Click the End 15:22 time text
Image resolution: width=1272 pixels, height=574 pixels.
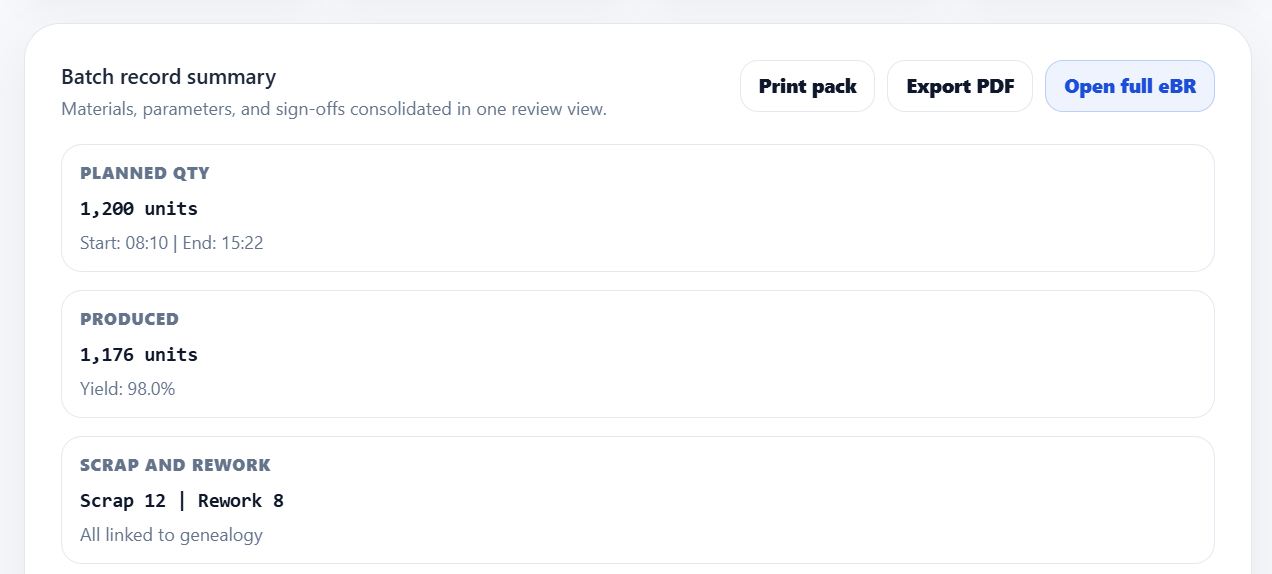coord(222,243)
